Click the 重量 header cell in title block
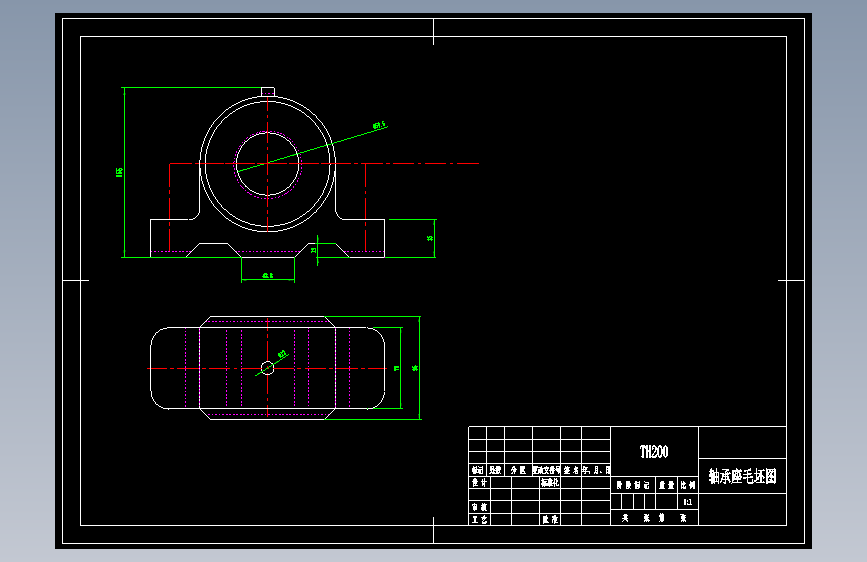The height and width of the screenshot is (562, 867). coord(667,485)
